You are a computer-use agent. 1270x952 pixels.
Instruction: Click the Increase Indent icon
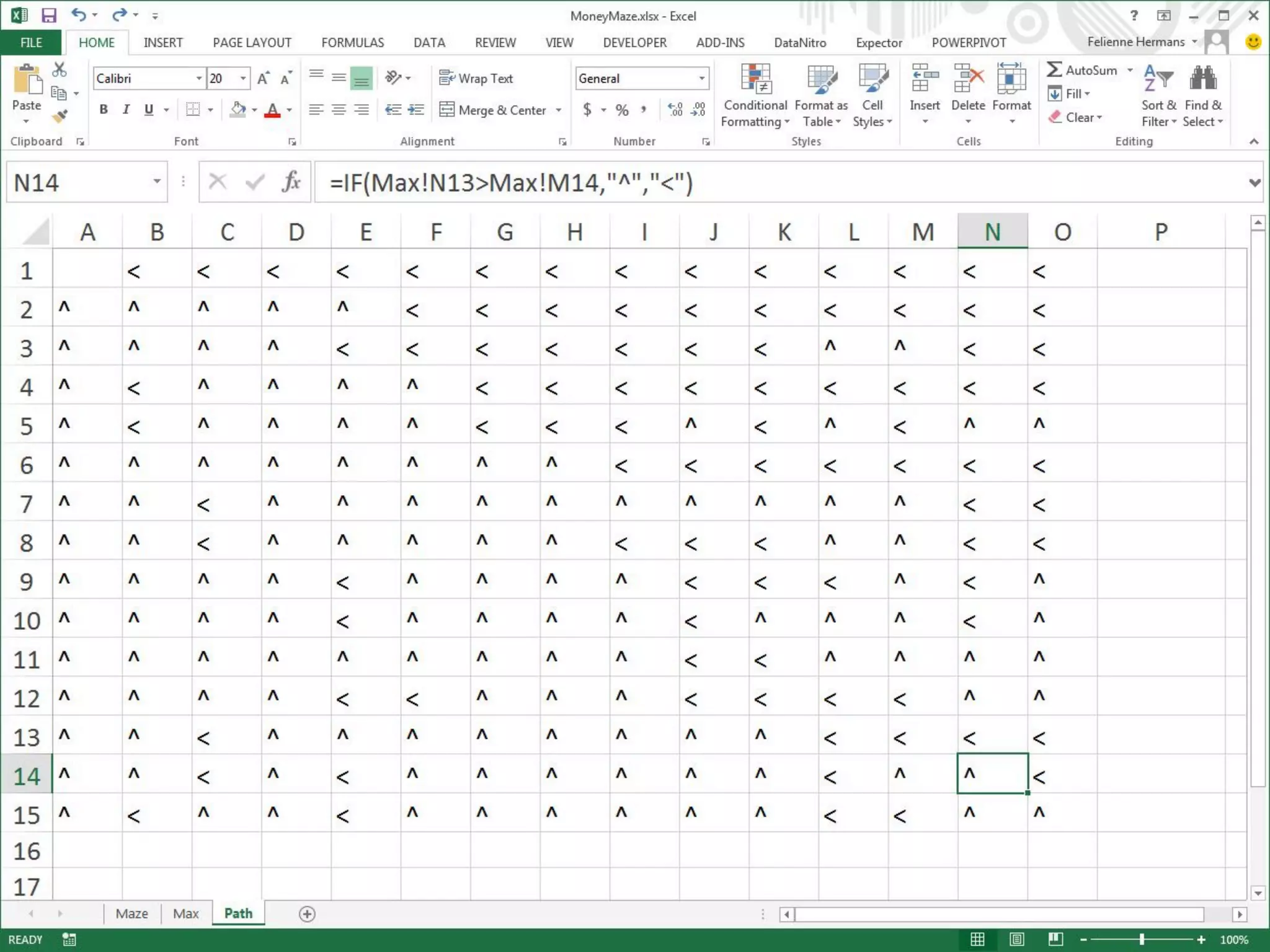tap(415, 110)
